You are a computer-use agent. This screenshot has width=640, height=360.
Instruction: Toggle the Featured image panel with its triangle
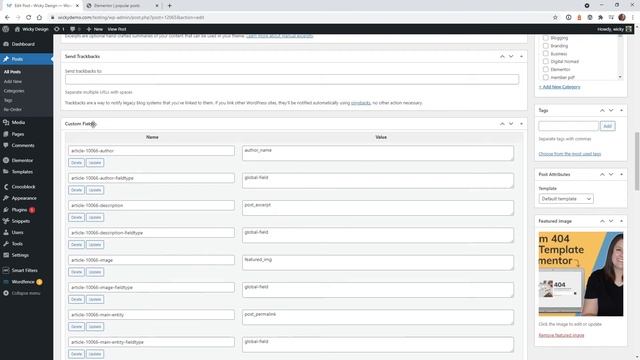click(x=621, y=221)
